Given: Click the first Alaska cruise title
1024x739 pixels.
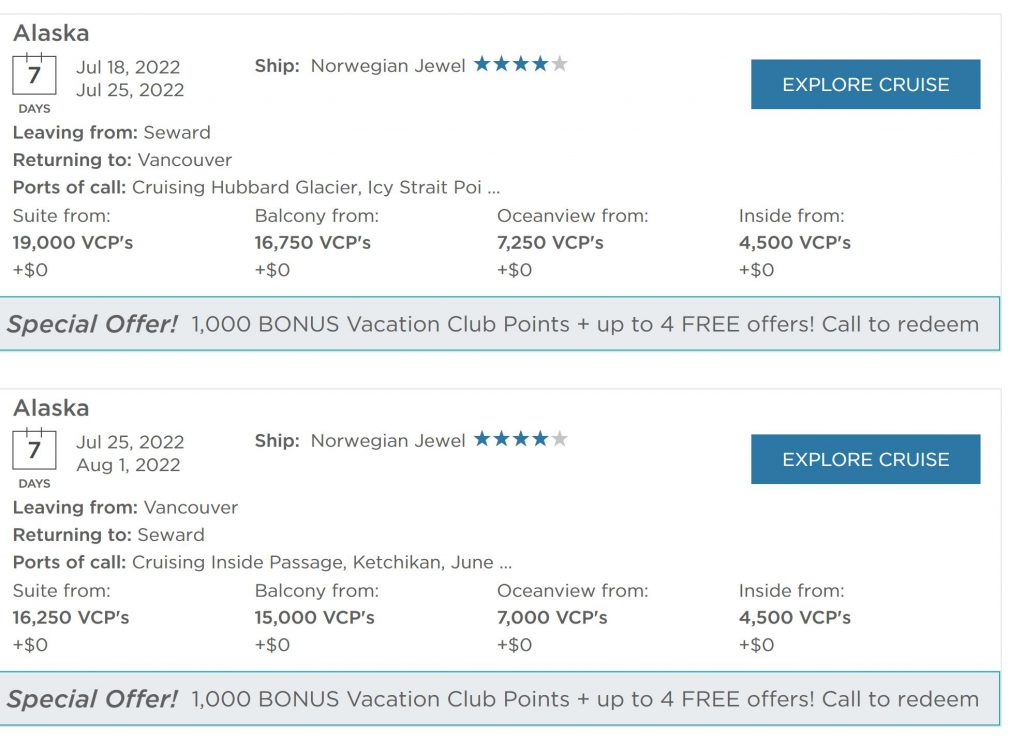Looking at the screenshot, I should pos(51,33).
